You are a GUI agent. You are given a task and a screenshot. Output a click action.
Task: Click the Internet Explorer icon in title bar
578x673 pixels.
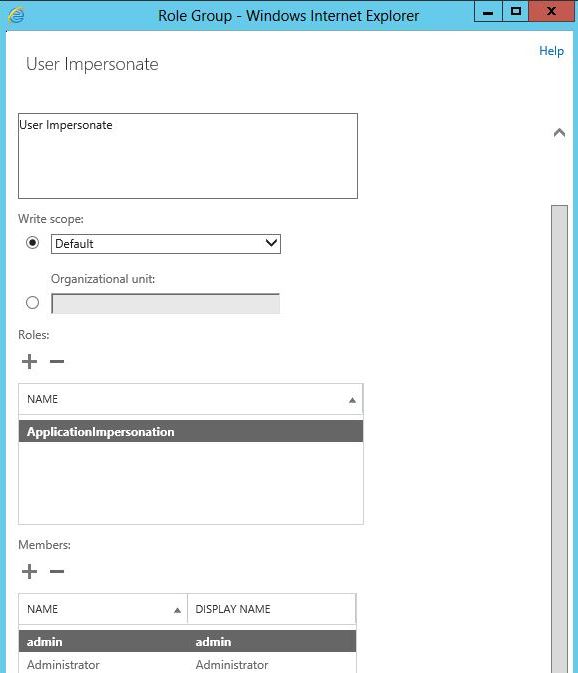(16, 16)
